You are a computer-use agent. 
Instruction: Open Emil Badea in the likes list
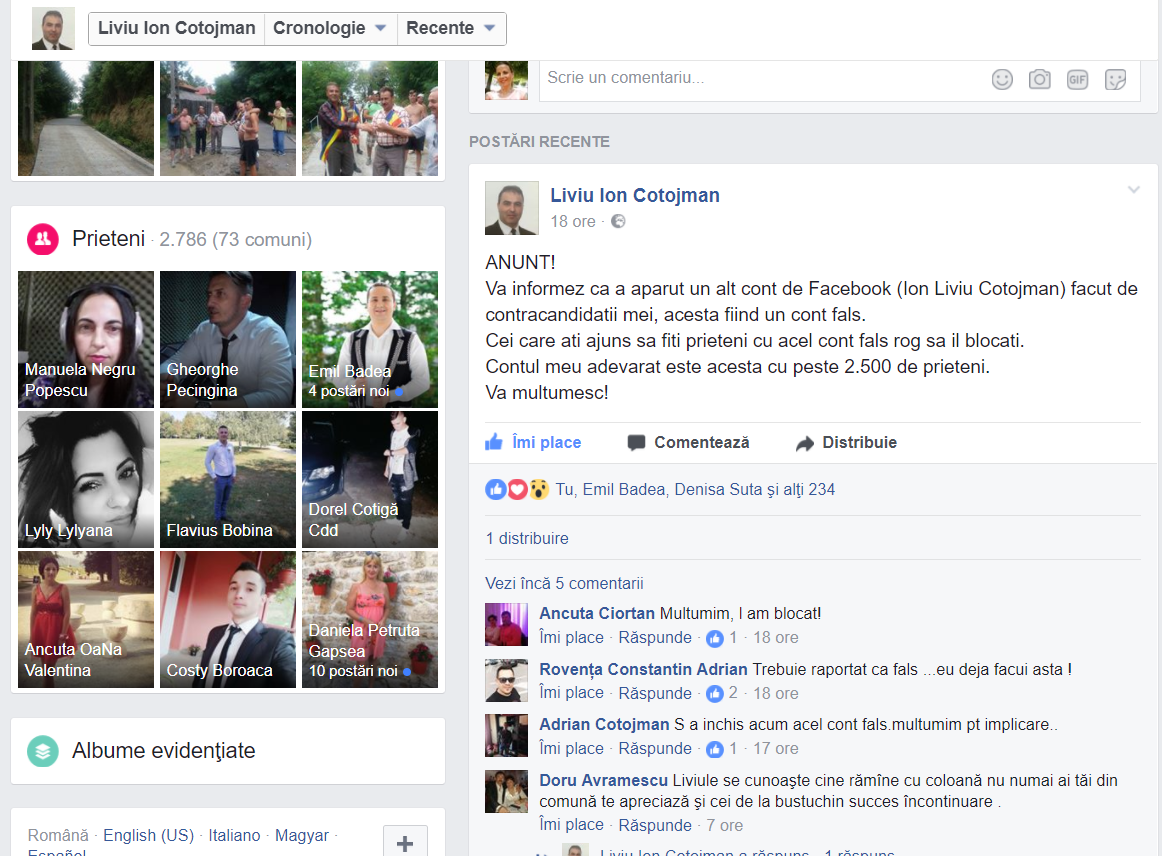tap(624, 489)
